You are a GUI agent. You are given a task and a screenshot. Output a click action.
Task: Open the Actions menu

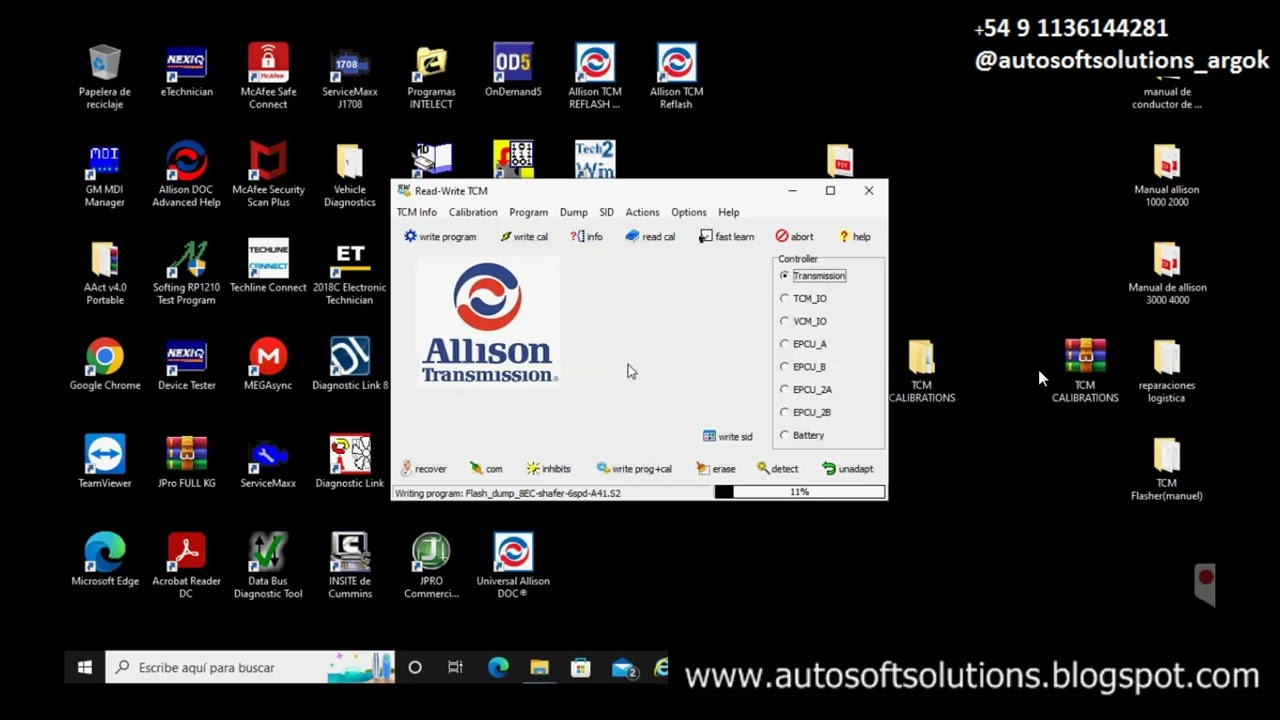(x=642, y=212)
